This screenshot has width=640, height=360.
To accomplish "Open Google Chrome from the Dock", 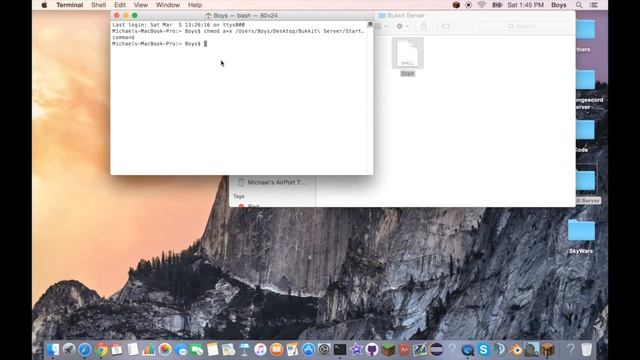I will coord(101,350).
